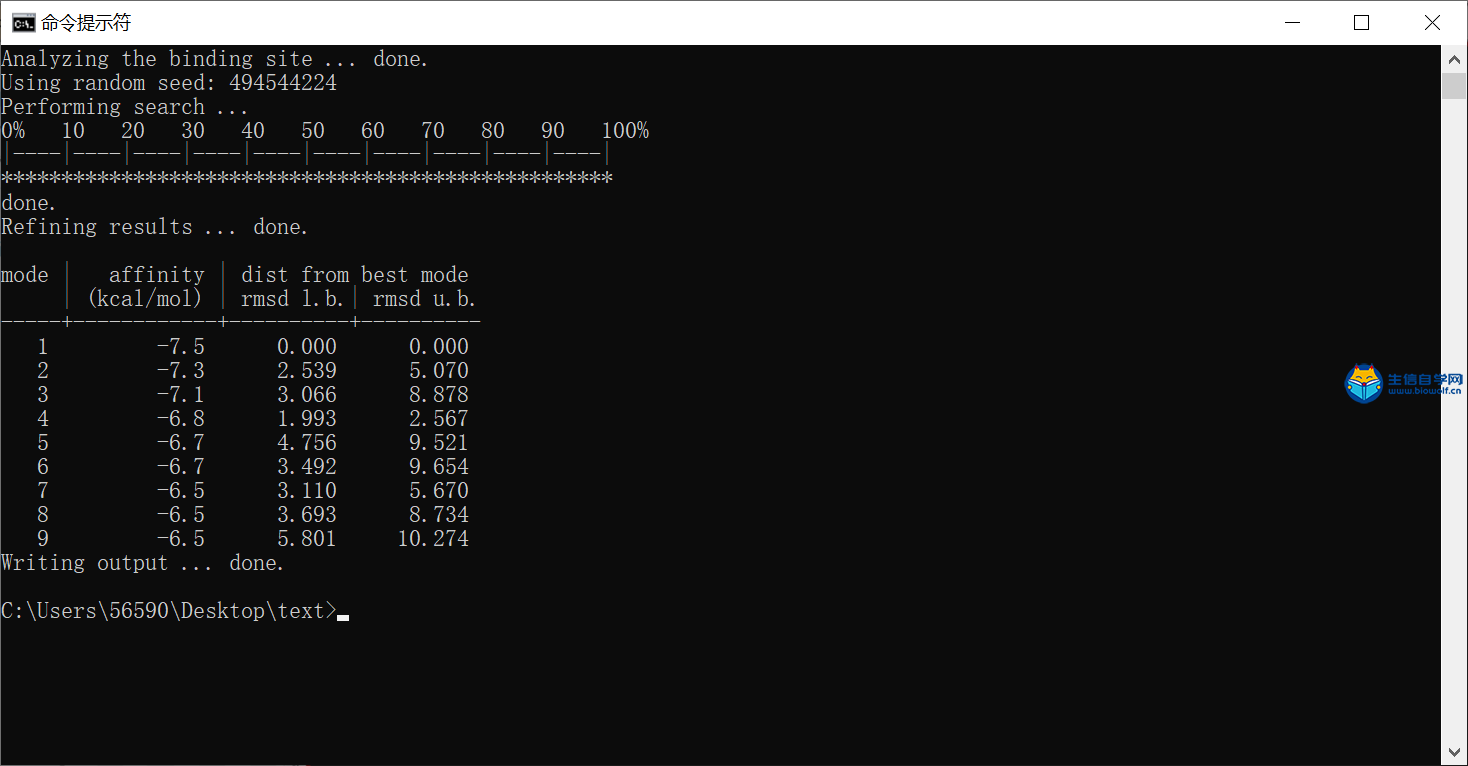Click rmsd l.b. value 5.801

[307, 539]
